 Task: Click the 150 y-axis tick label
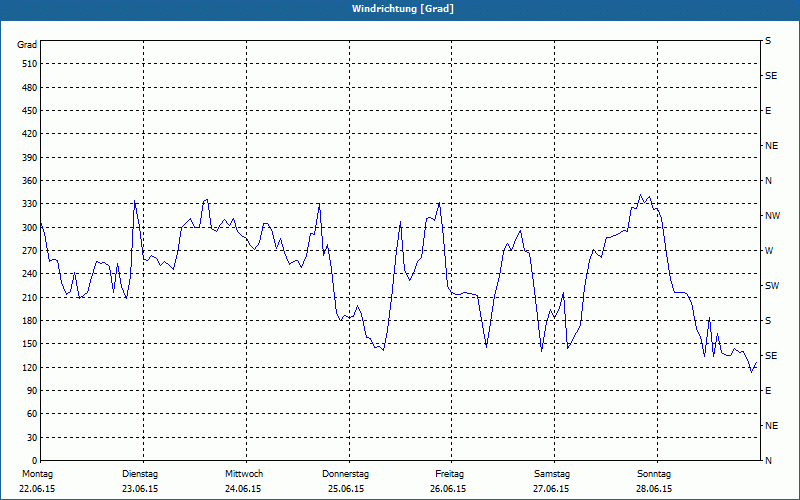[29, 344]
